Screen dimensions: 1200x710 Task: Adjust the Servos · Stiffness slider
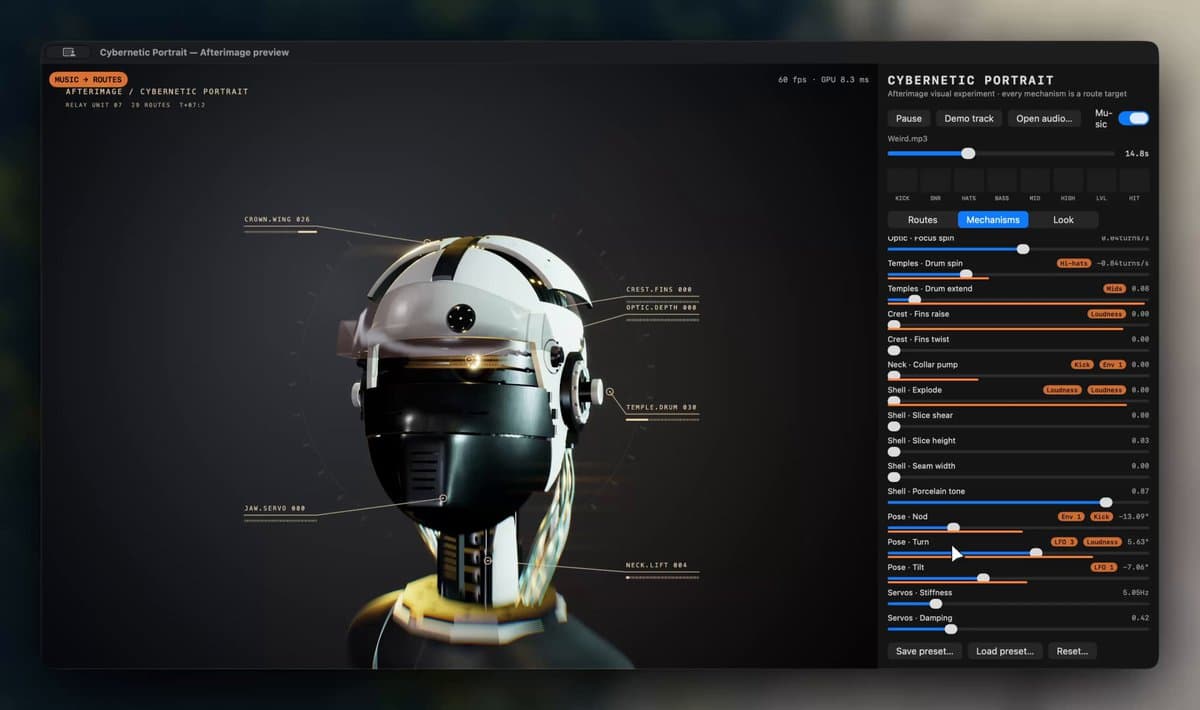[1018, 603]
